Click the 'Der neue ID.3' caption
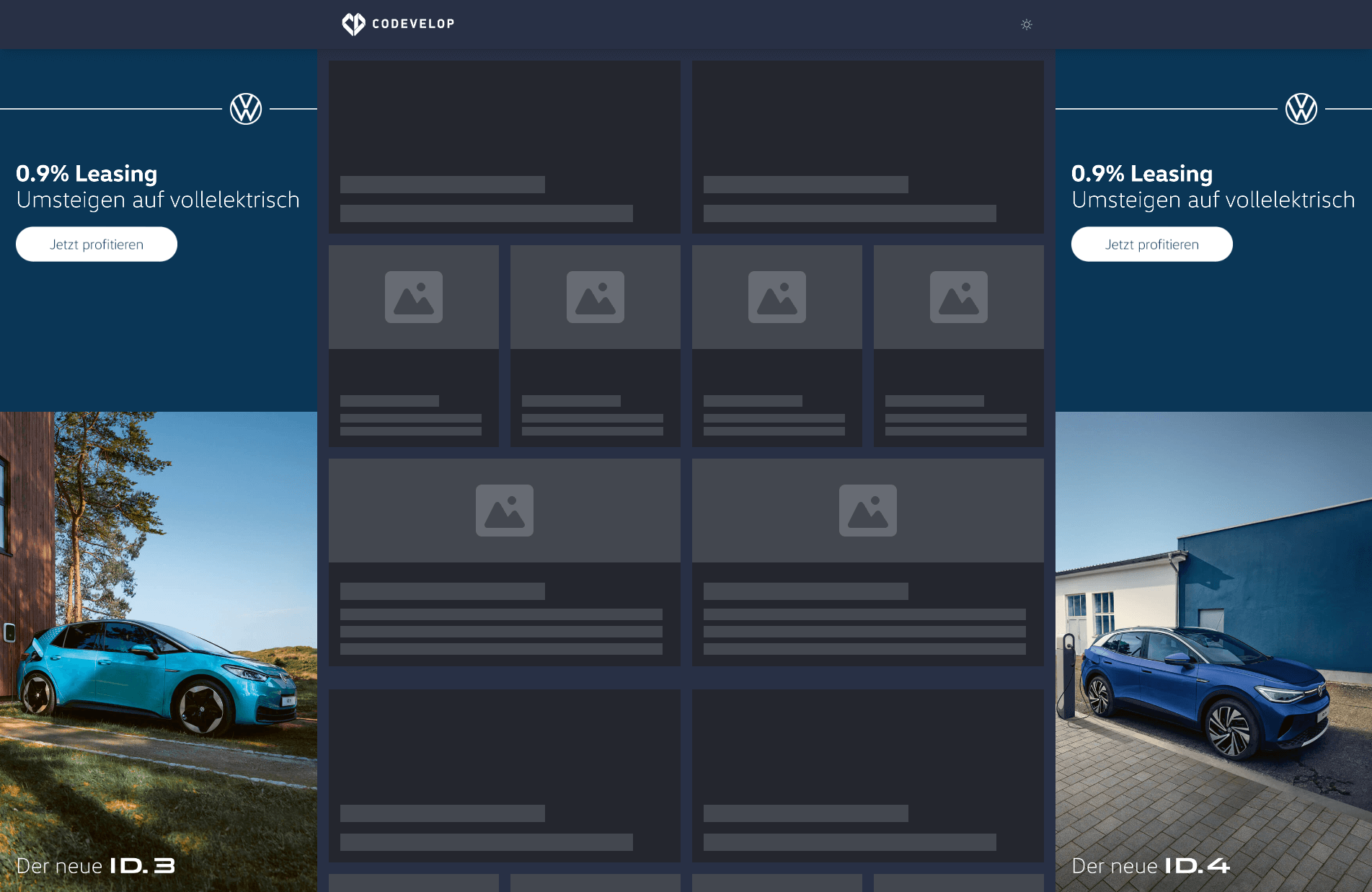1372x892 pixels. 96,865
